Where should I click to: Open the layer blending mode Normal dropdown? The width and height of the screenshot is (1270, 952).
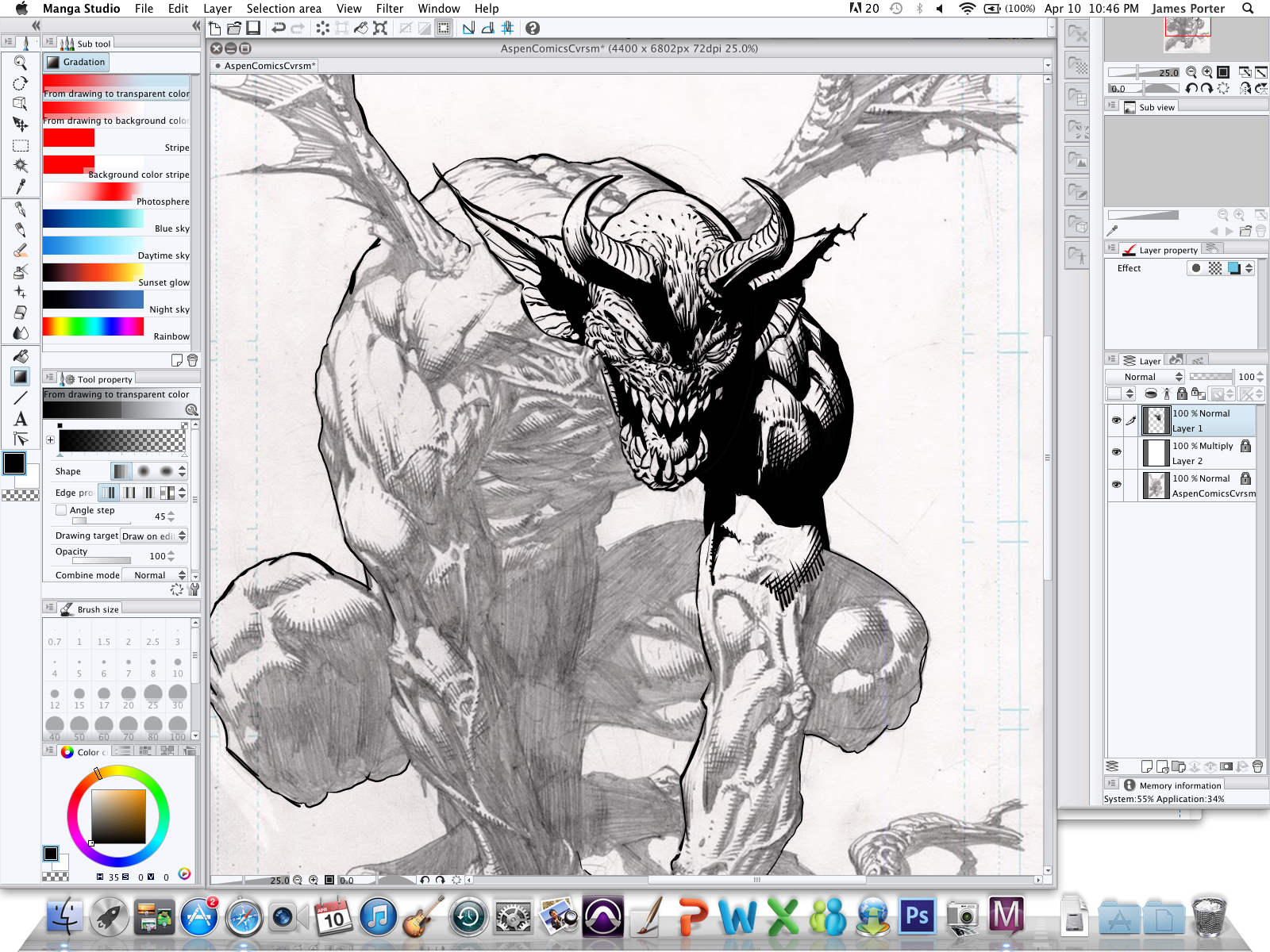[1144, 377]
